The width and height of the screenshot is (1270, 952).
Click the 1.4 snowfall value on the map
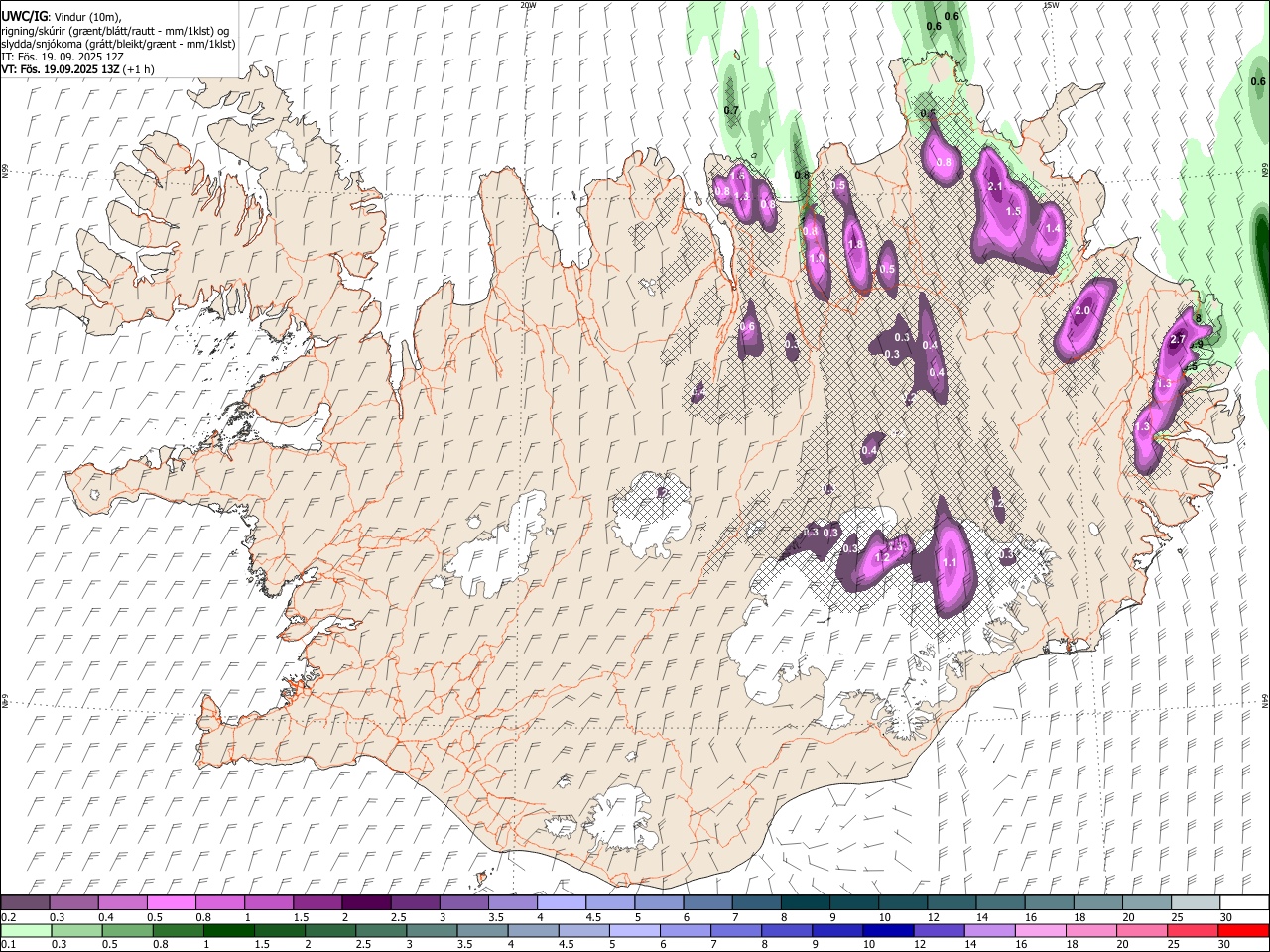click(1054, 229)
